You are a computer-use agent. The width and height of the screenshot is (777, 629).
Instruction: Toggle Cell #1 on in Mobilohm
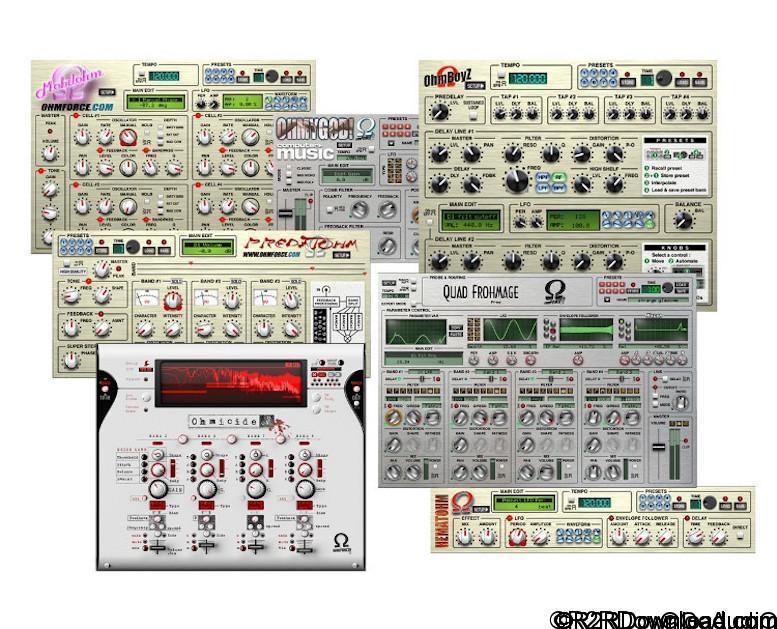(x=76, y=115)
